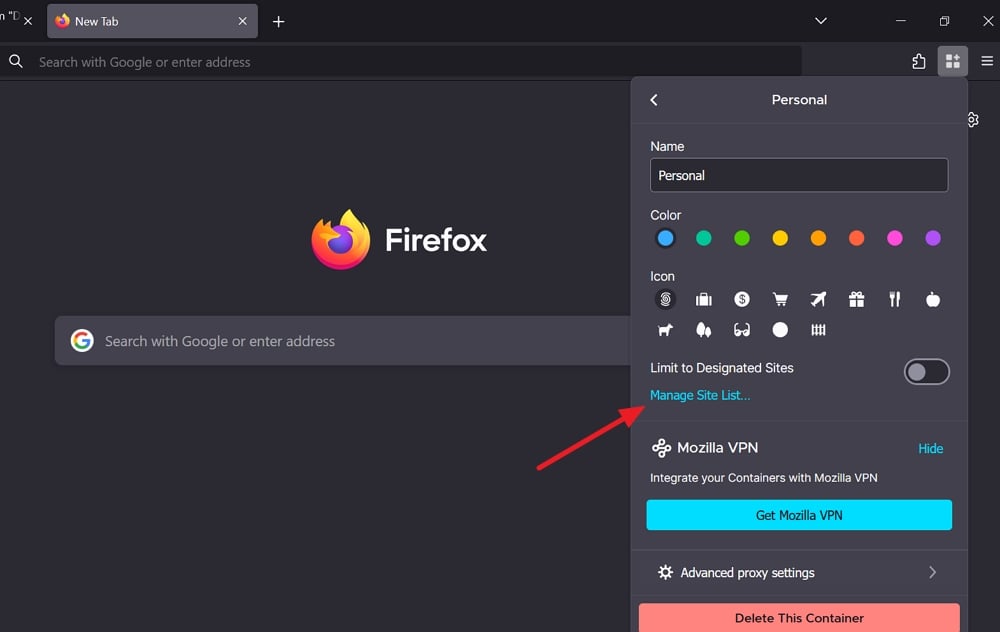
Task: Click the 'Personal' panel title
Action: click(x=799, y=99)
